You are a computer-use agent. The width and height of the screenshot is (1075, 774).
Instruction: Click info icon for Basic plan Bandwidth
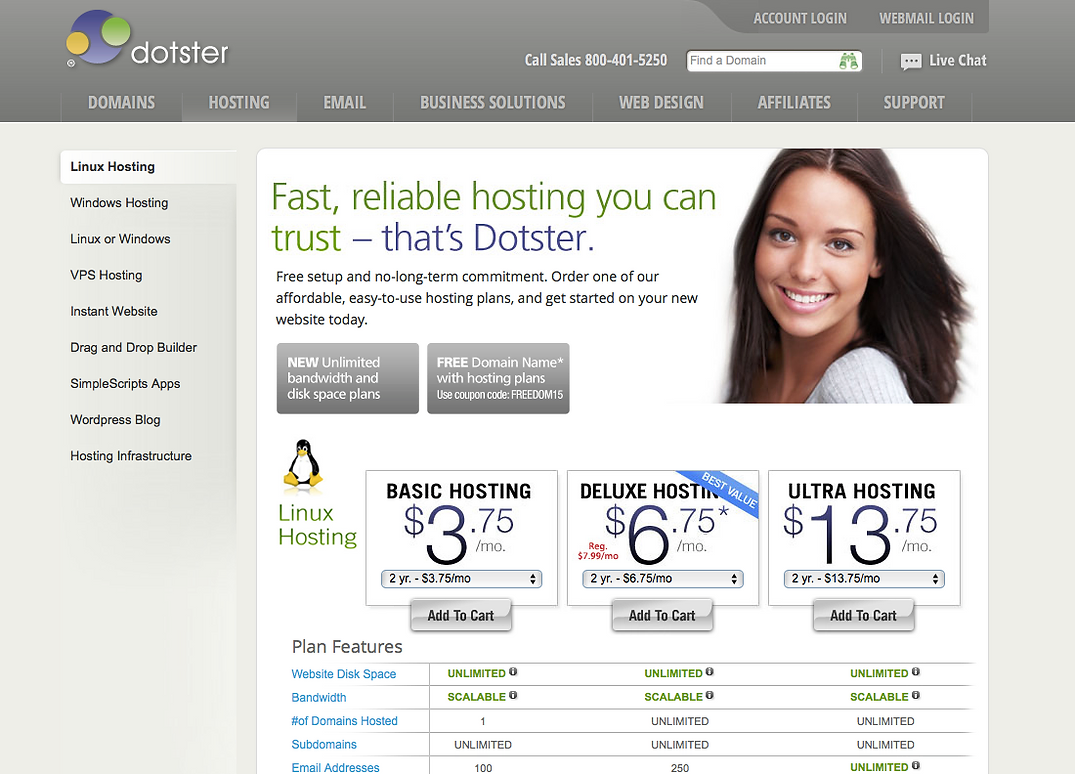pyautogui.click(x=513, y=695)
